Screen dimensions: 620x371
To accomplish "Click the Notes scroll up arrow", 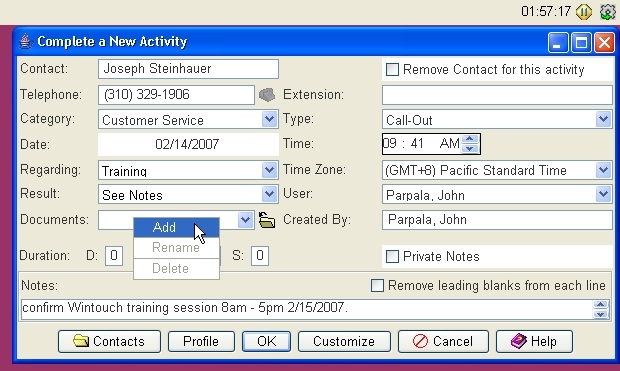I will [x=601, y=305].
